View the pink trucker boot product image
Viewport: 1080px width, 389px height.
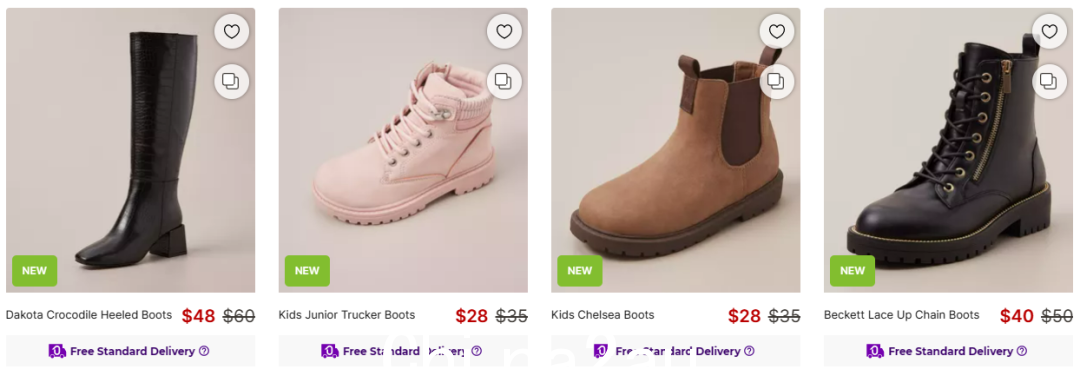pos(403,150)
